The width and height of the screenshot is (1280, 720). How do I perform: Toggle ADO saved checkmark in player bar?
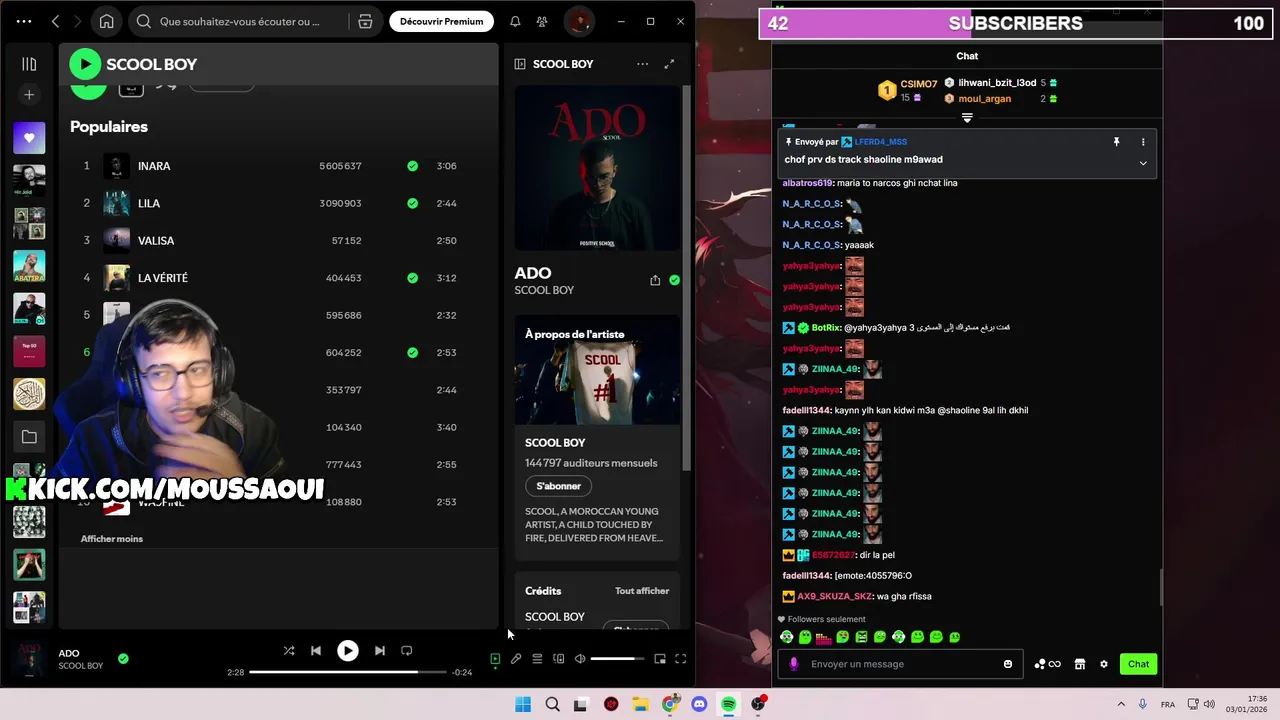click(x=123, y=659)
